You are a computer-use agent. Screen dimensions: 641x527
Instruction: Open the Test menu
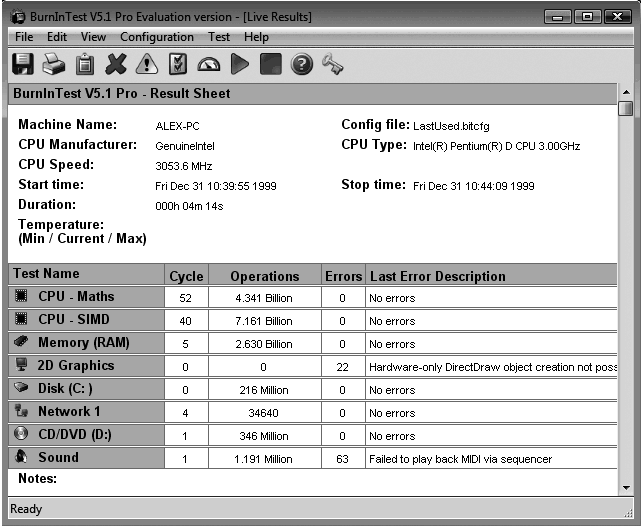tap(219, 37)
